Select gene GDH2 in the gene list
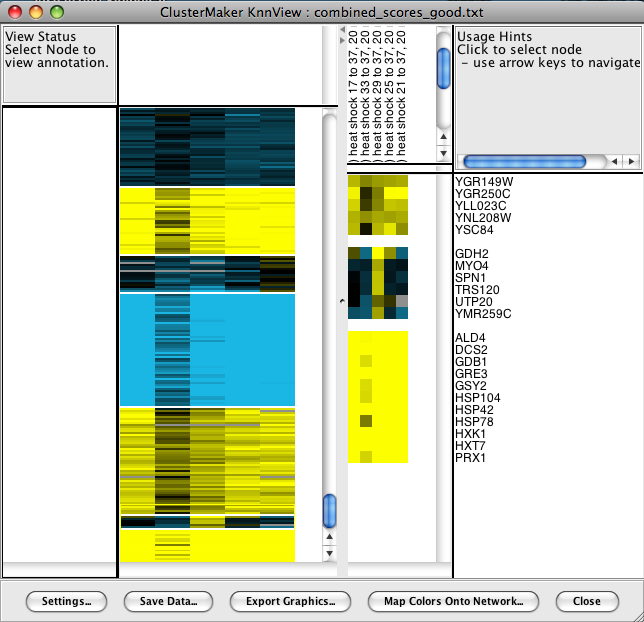 (x=471, y=254)
